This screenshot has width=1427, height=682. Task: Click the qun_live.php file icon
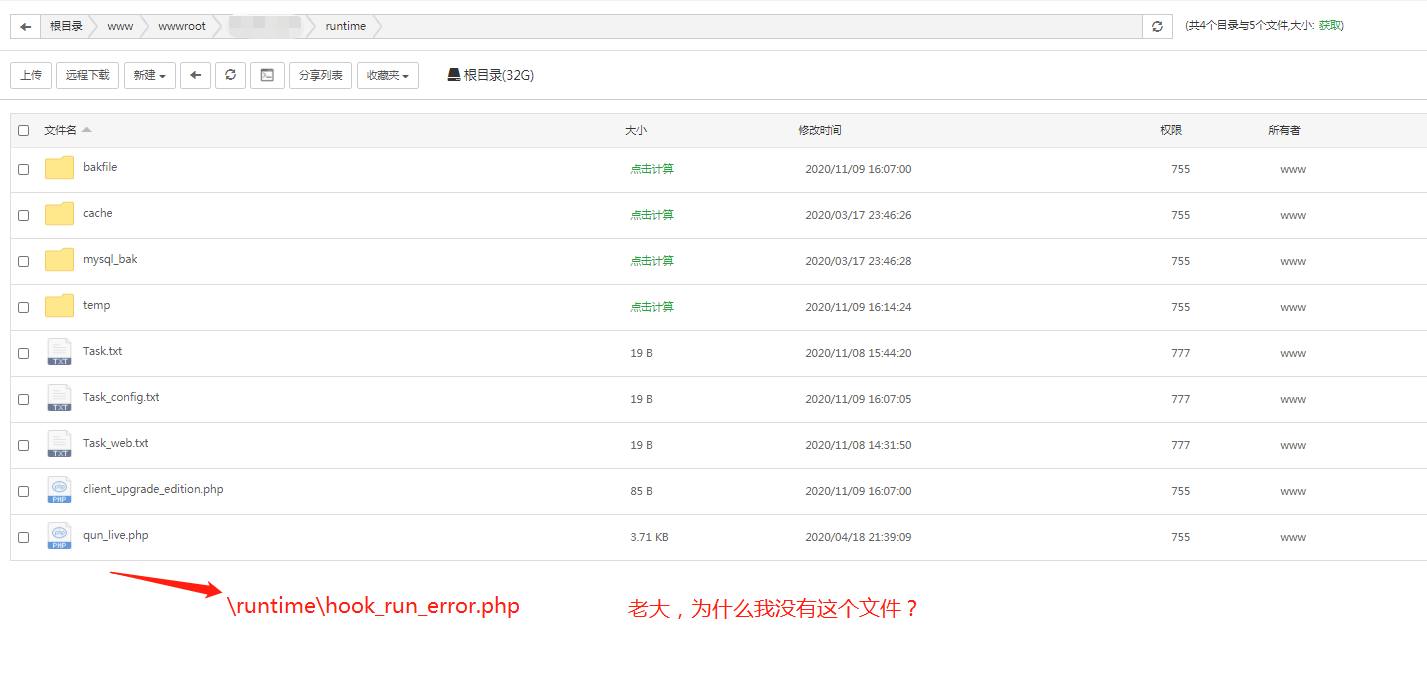[x=60, y=536]
